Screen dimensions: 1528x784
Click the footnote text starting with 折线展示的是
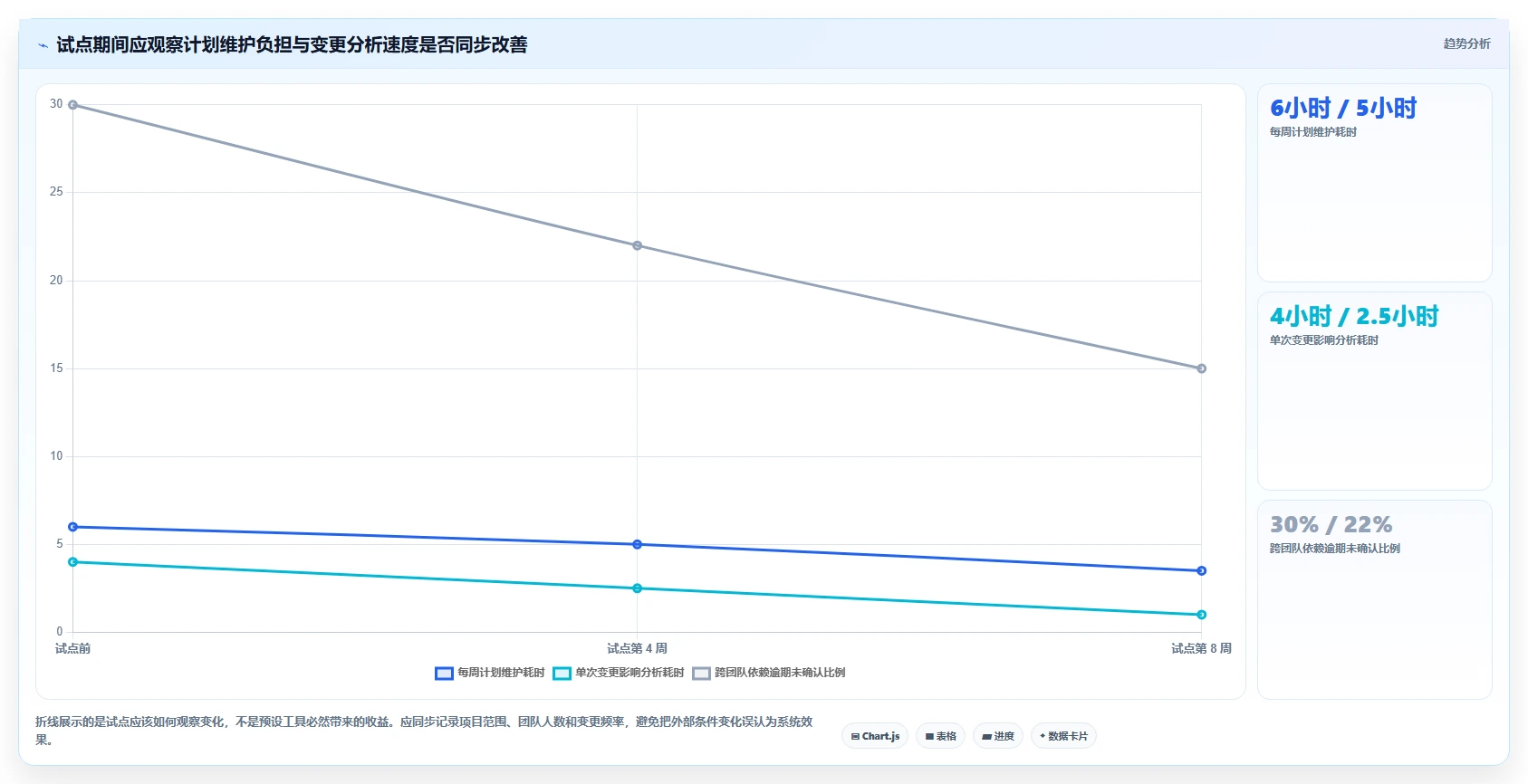coord(424,731)
